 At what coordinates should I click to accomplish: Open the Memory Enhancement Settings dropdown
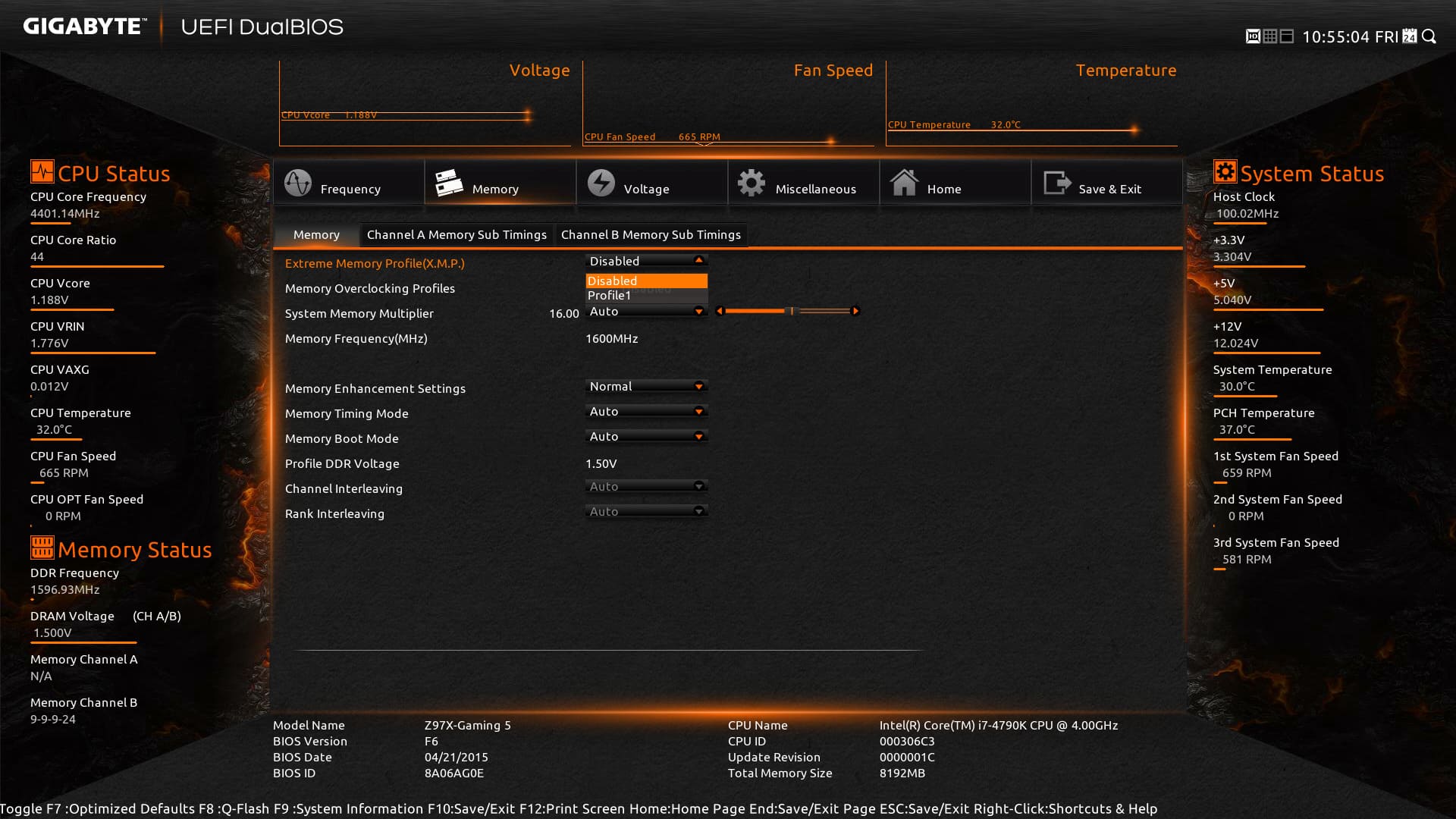(646, 387)
